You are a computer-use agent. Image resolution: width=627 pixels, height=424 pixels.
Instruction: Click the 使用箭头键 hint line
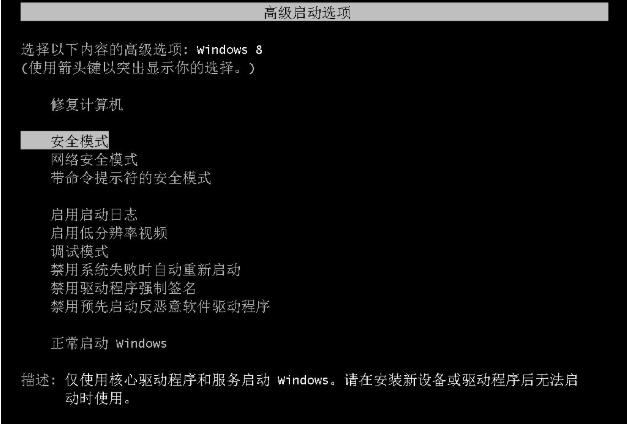coord(138,68)
